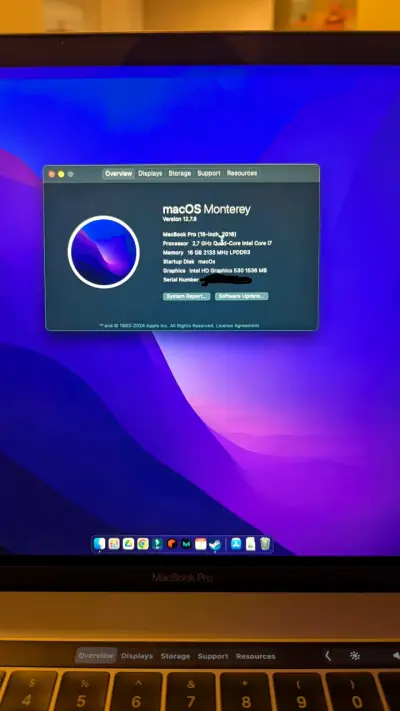400x711 pixels.
Task: Click the MacBook Pro model line
Action: pyautogui.click(x=199, y=234)
